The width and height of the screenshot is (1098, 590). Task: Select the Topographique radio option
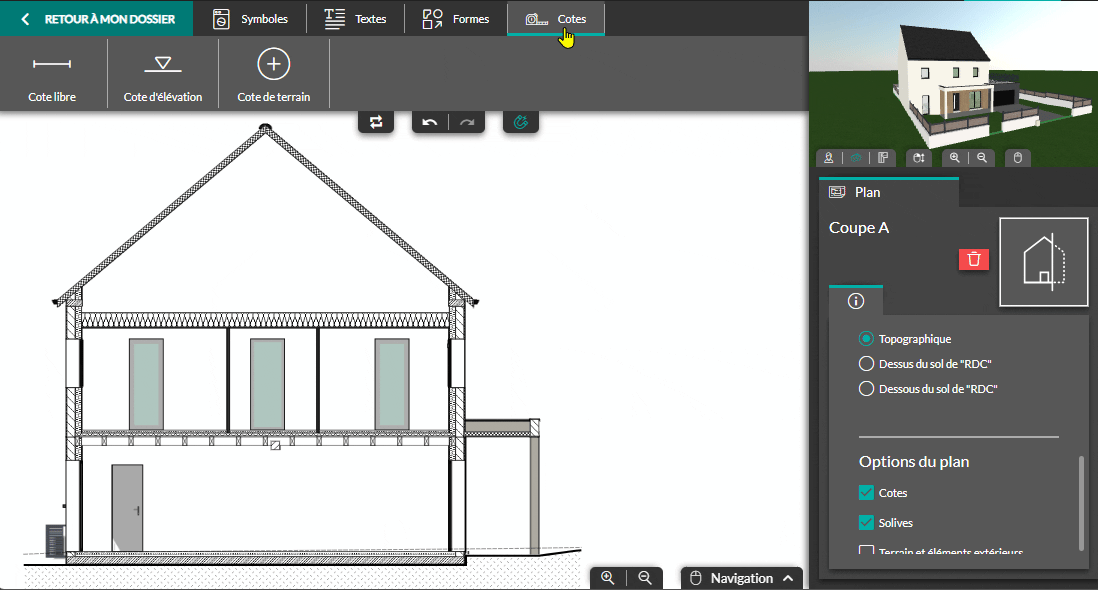coord(867,339)
